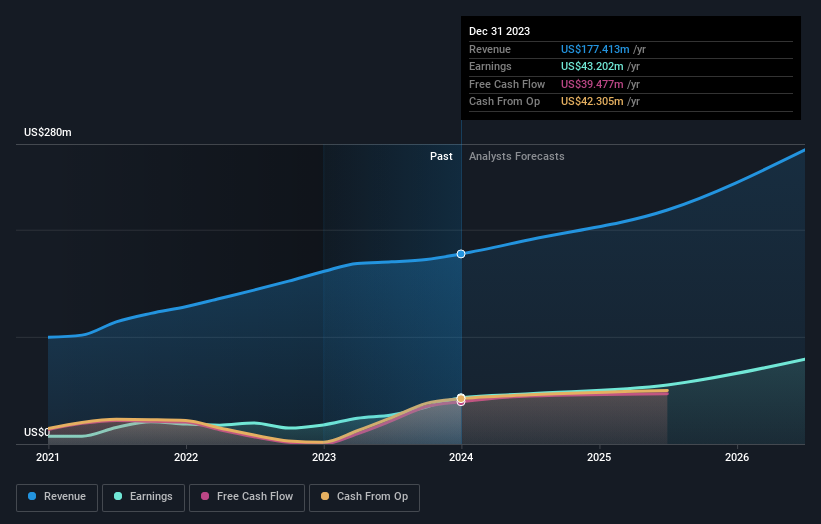Toggle the Earnings series legend button
The width and height of the screenshot is (821, 524).
pos(143,497)
